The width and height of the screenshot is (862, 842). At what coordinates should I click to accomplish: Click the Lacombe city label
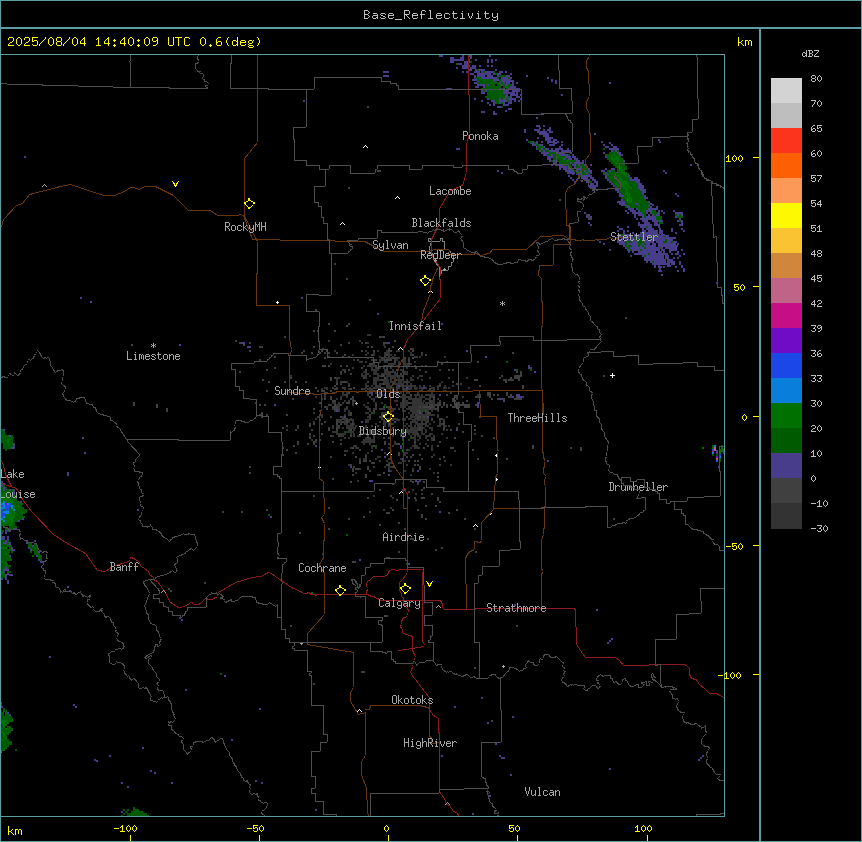tap(450, 191)
